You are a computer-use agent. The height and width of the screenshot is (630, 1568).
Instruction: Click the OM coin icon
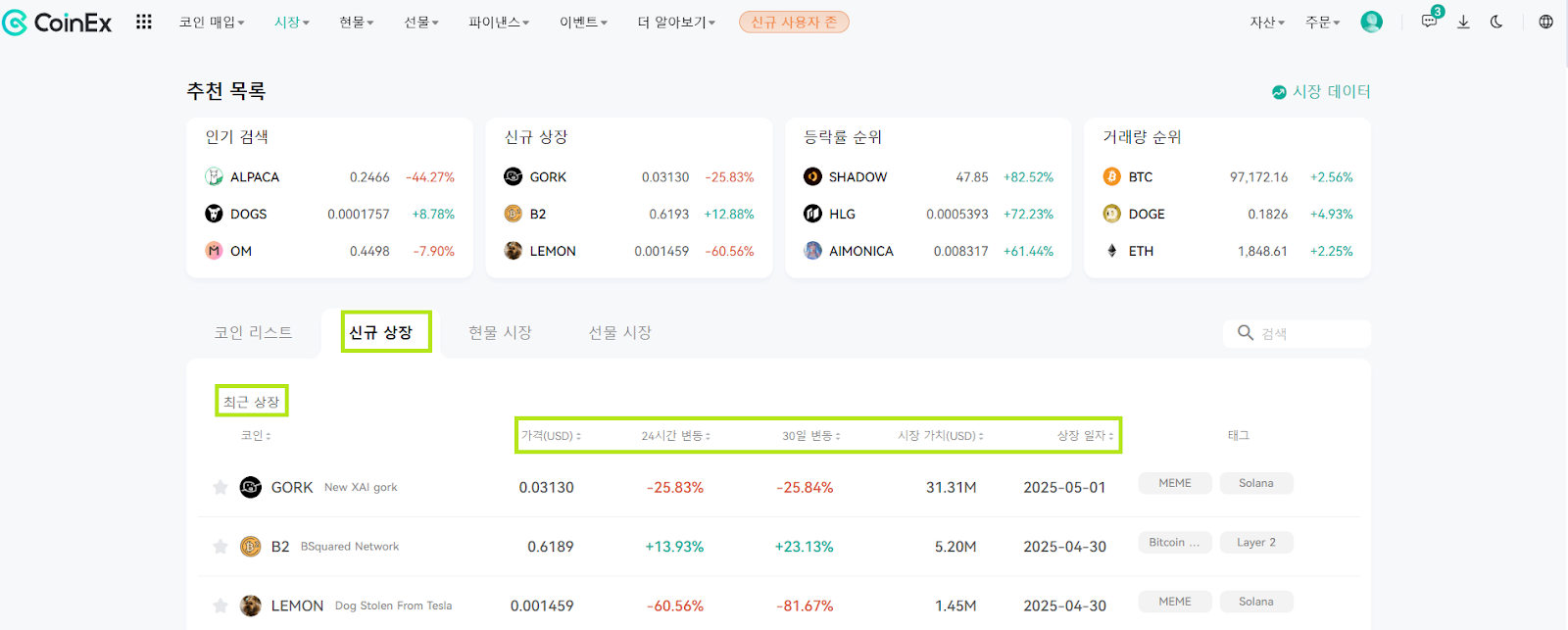tap(214, 251)
